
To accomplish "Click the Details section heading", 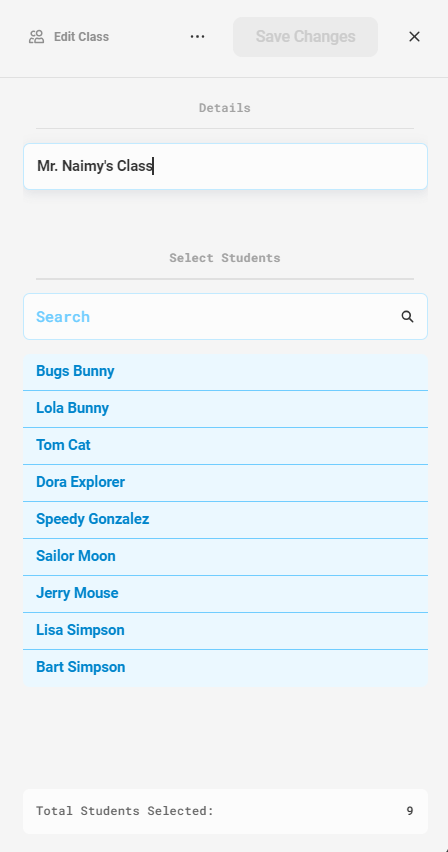I will pyautogui.click(x=225, y=108).
